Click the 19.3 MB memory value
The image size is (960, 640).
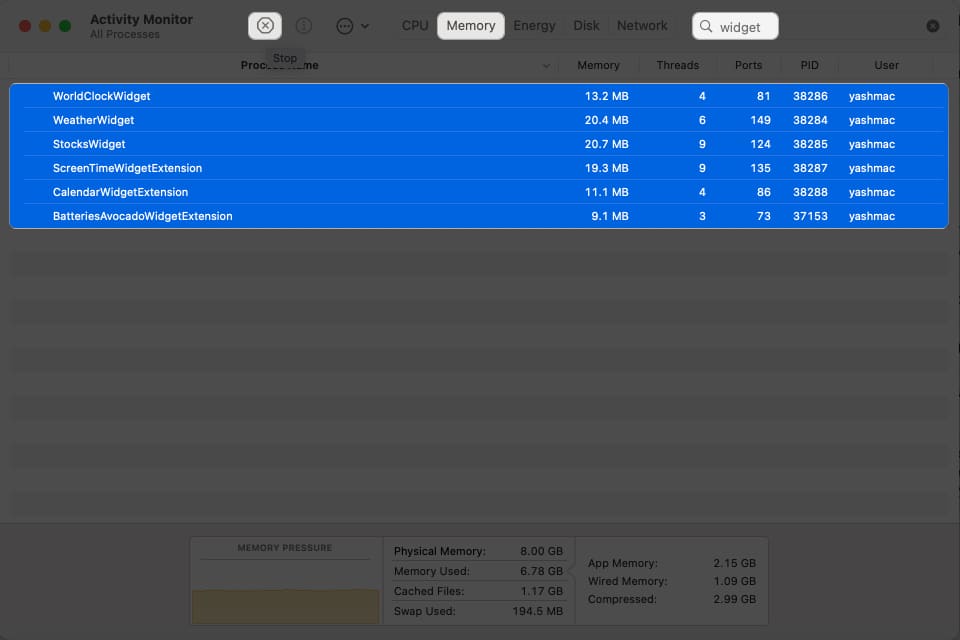coord(606,168)
